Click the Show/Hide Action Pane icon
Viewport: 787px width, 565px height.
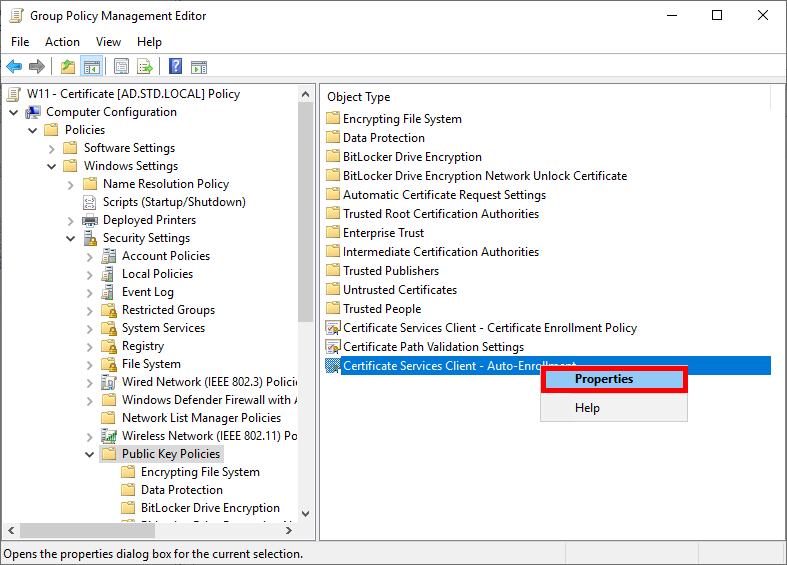point(199,67)
